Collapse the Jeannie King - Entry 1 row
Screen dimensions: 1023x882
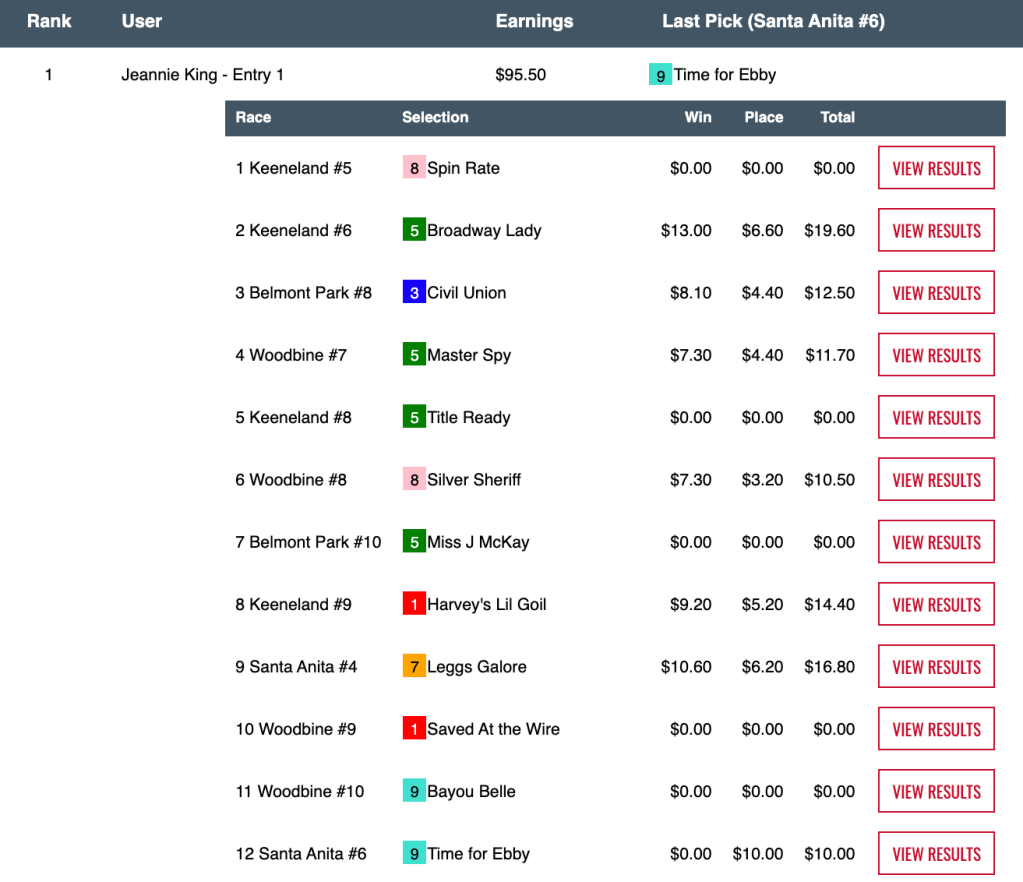202,75
